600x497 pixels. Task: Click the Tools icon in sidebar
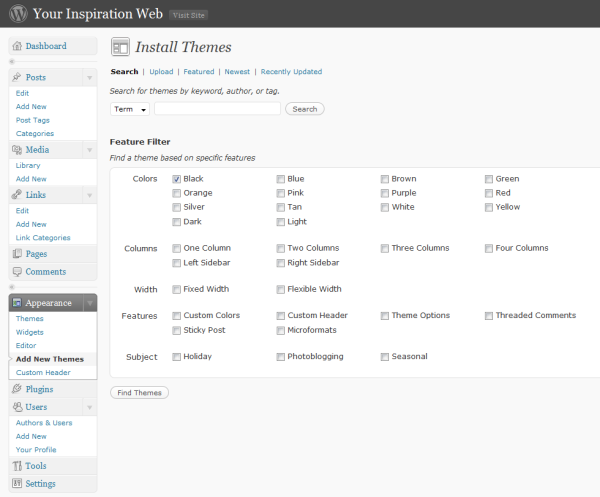(x=17, y=466)
